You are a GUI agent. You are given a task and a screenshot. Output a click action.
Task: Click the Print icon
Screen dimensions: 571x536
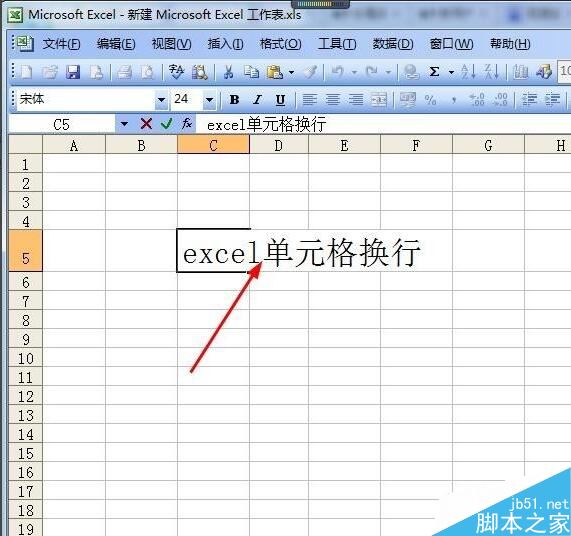pyautogui.click(x=125, y=72)
